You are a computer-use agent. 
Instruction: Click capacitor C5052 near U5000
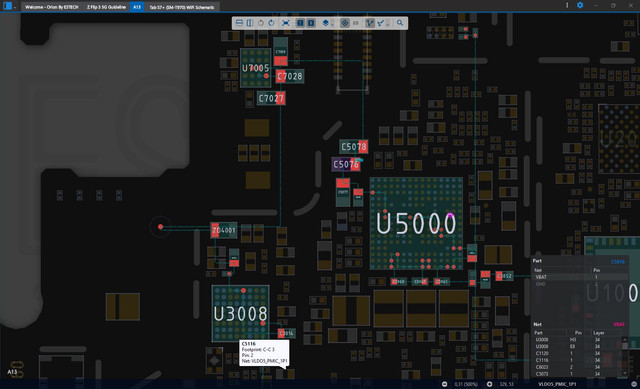coord(504,276)
